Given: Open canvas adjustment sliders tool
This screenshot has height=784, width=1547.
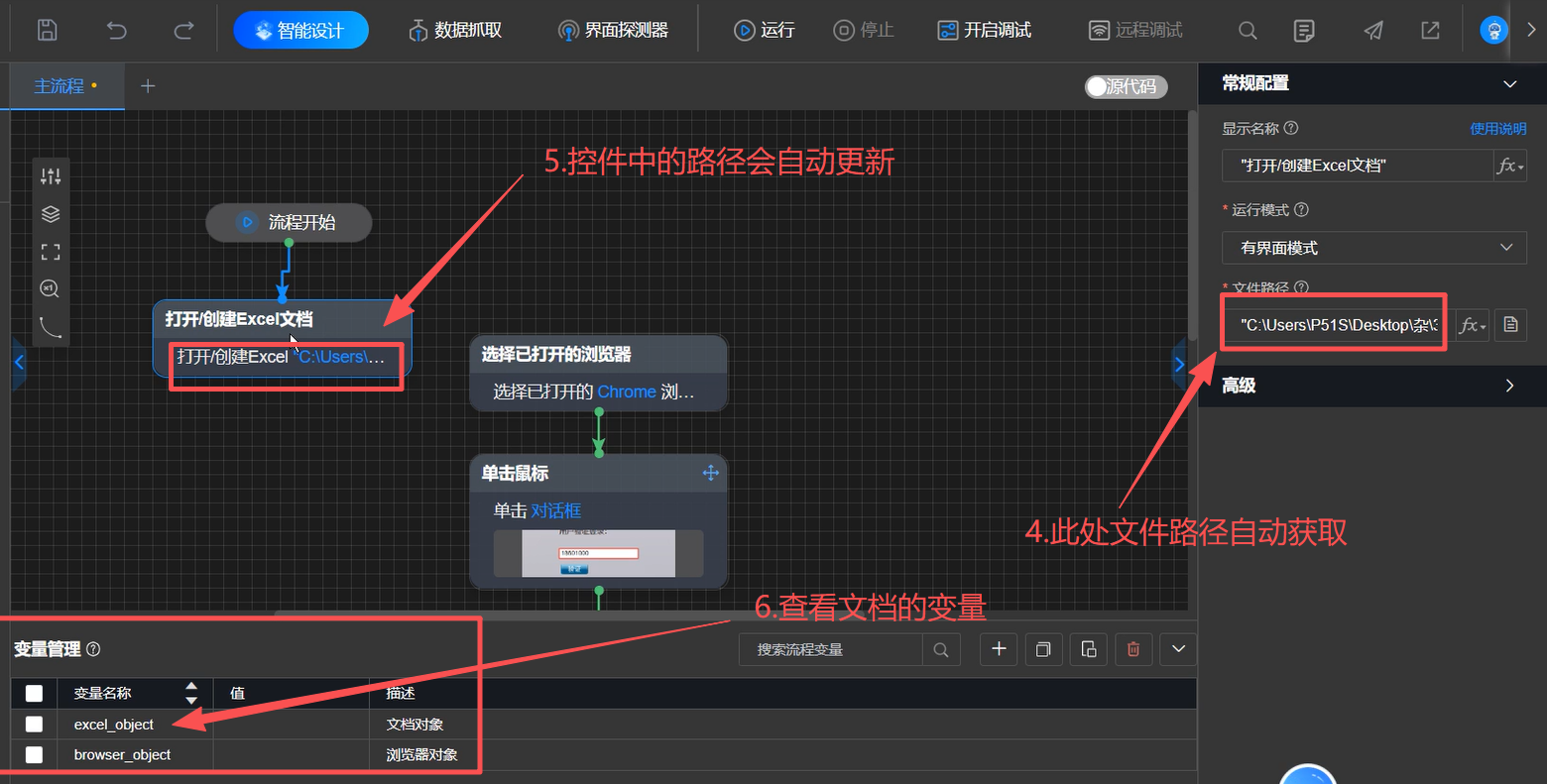Looking at the screenshot, I should click(51, 176).
